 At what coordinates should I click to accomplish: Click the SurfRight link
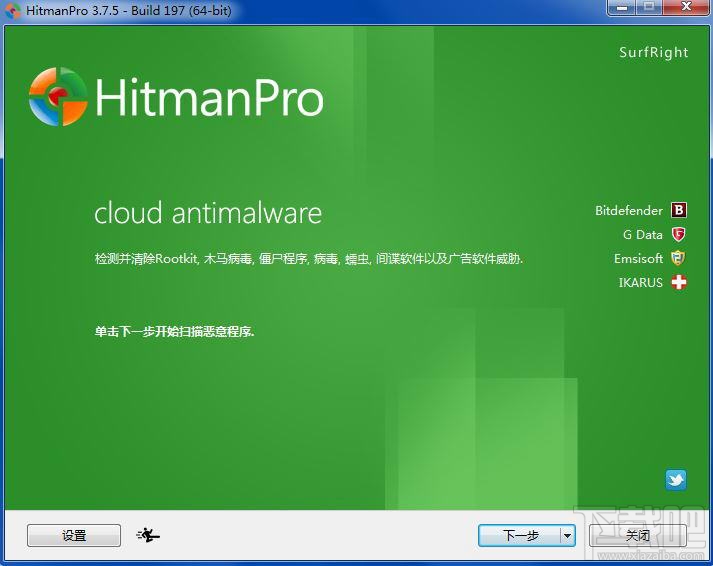click(x=653, y=53)
